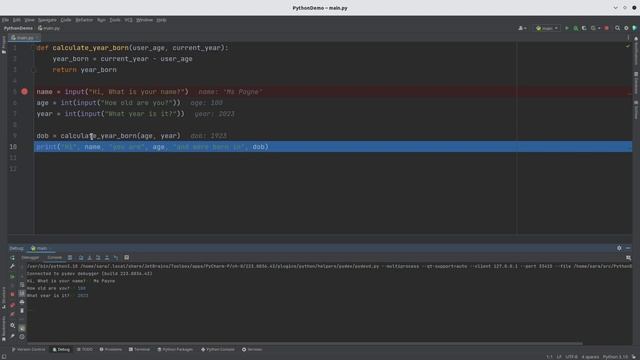Open the Services tool window

(252, 349)
